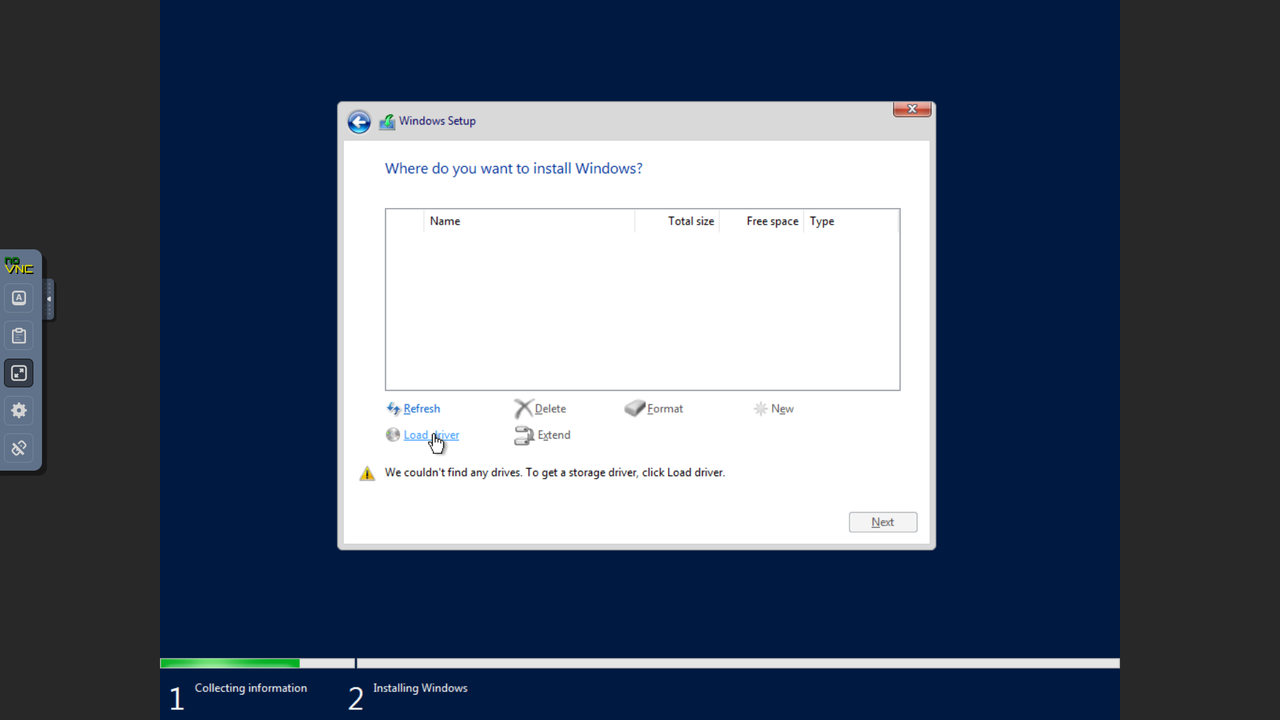Click the Name column header
Screen dimensions: 1280x720
tap(529, 221)
